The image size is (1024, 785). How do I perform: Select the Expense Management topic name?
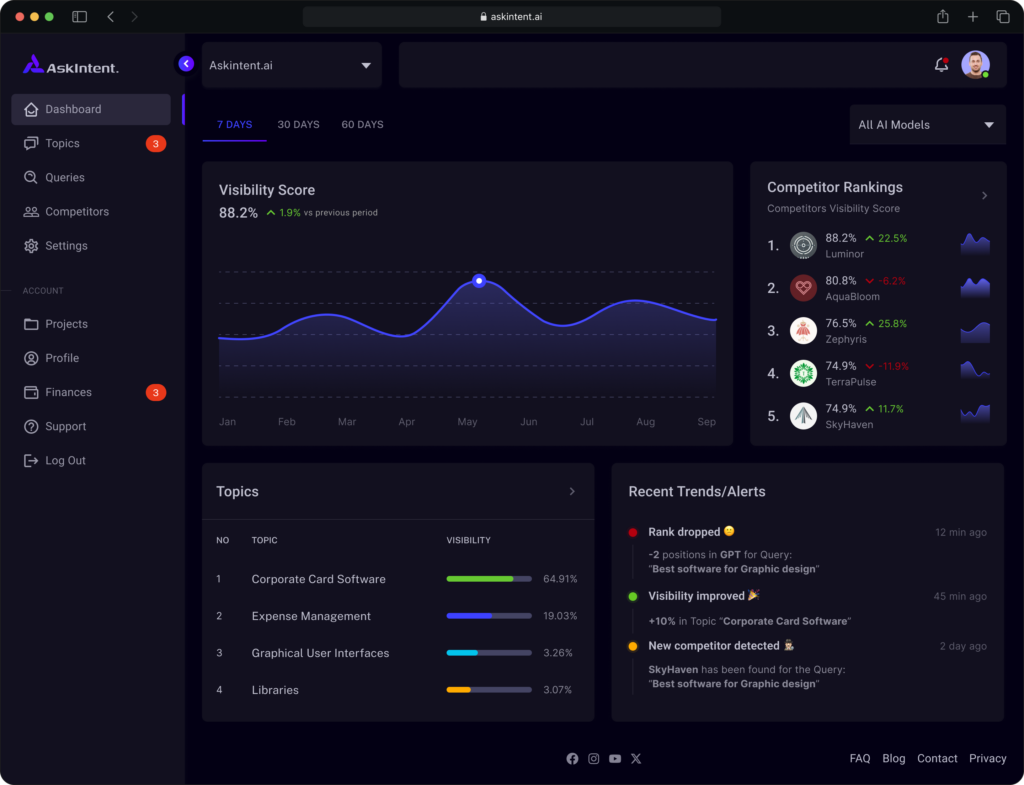(311, 616)
